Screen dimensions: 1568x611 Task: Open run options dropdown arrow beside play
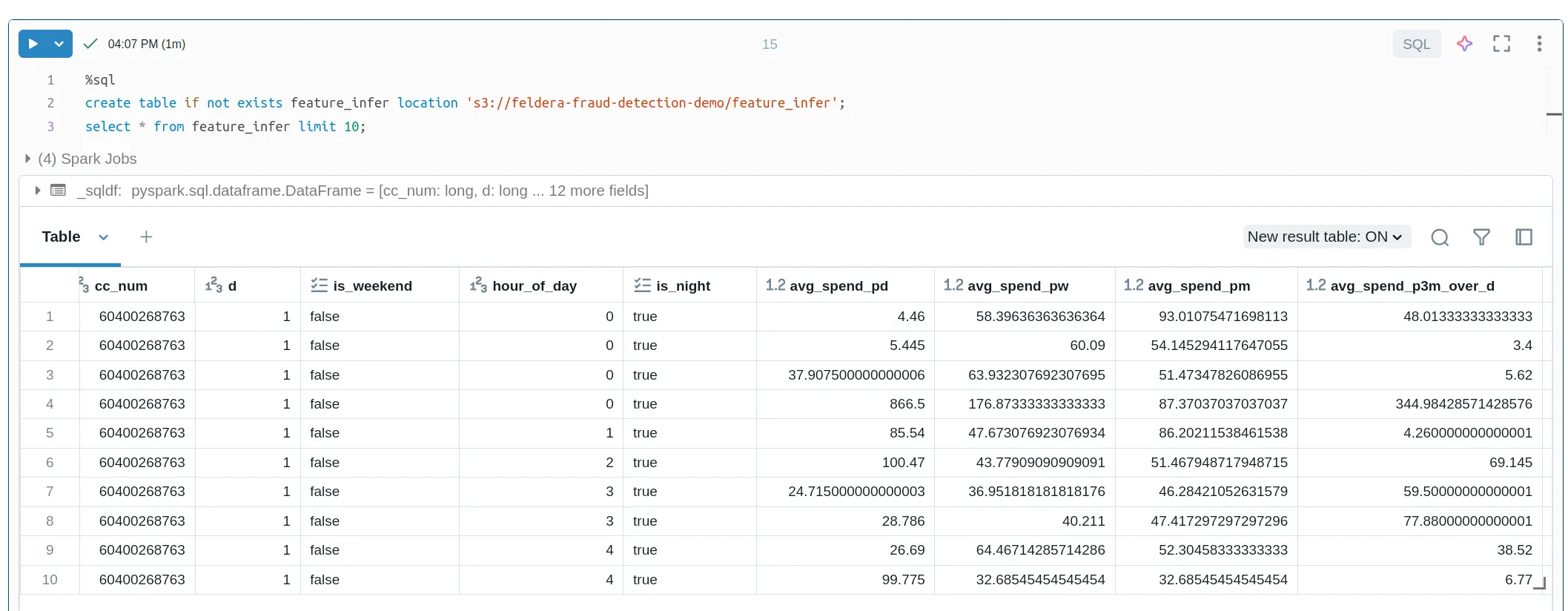tap(59, 44)
